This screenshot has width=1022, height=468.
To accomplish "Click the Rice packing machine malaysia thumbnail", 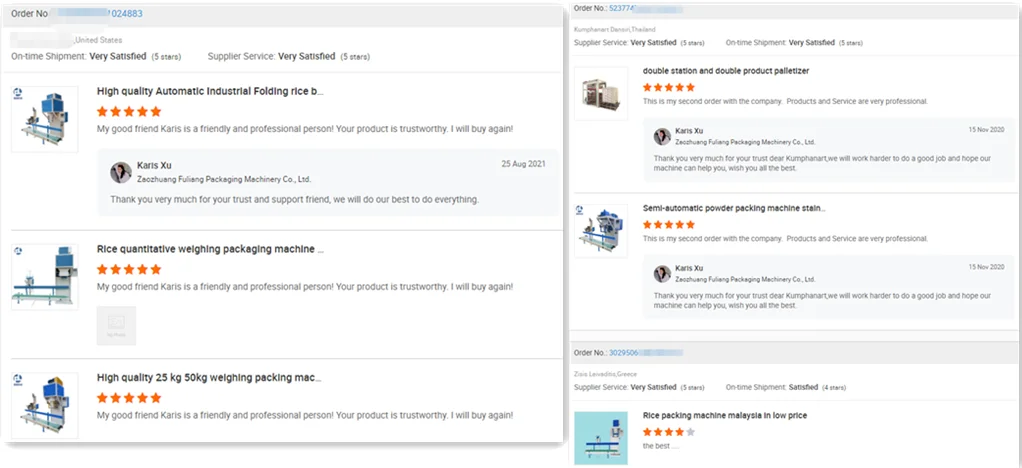I will (x=601, y=438).
